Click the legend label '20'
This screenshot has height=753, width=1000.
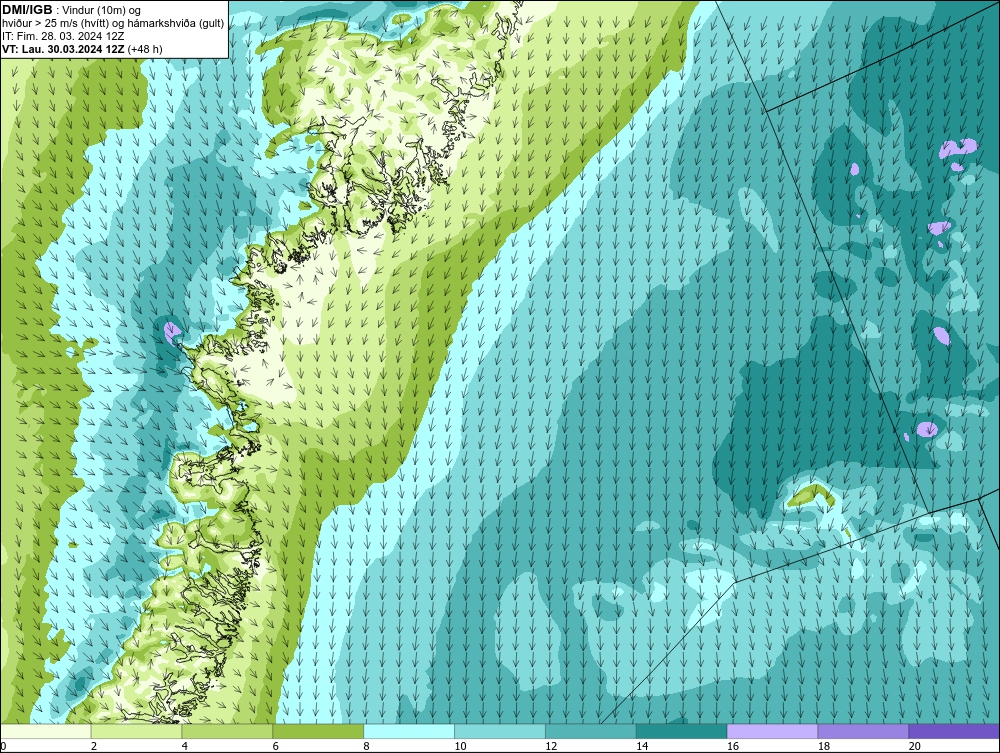click(x=915, y=746)
